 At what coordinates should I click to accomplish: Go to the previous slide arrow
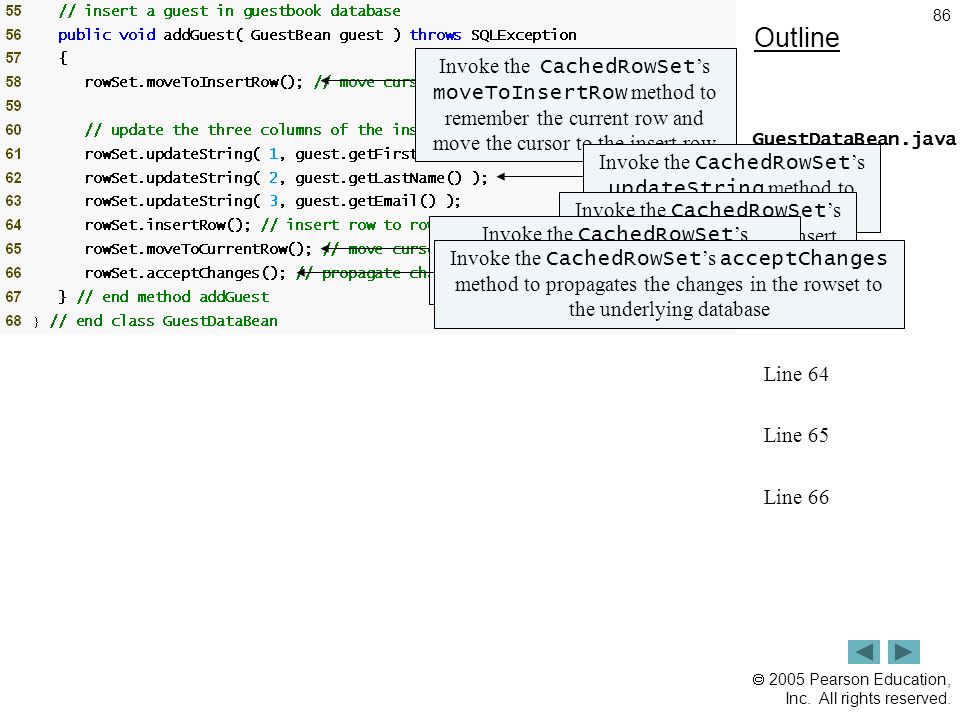click(x=863, y=651)
